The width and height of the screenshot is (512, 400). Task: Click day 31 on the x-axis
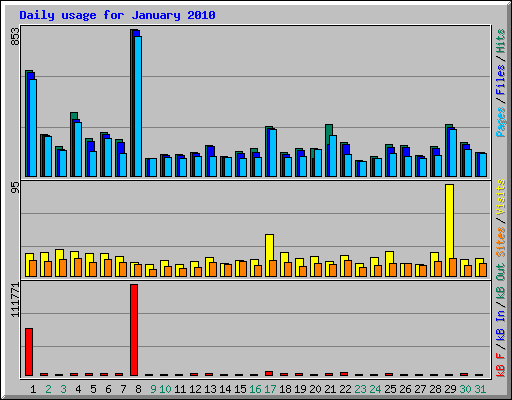pyautogui.click(x=480, y=389)
